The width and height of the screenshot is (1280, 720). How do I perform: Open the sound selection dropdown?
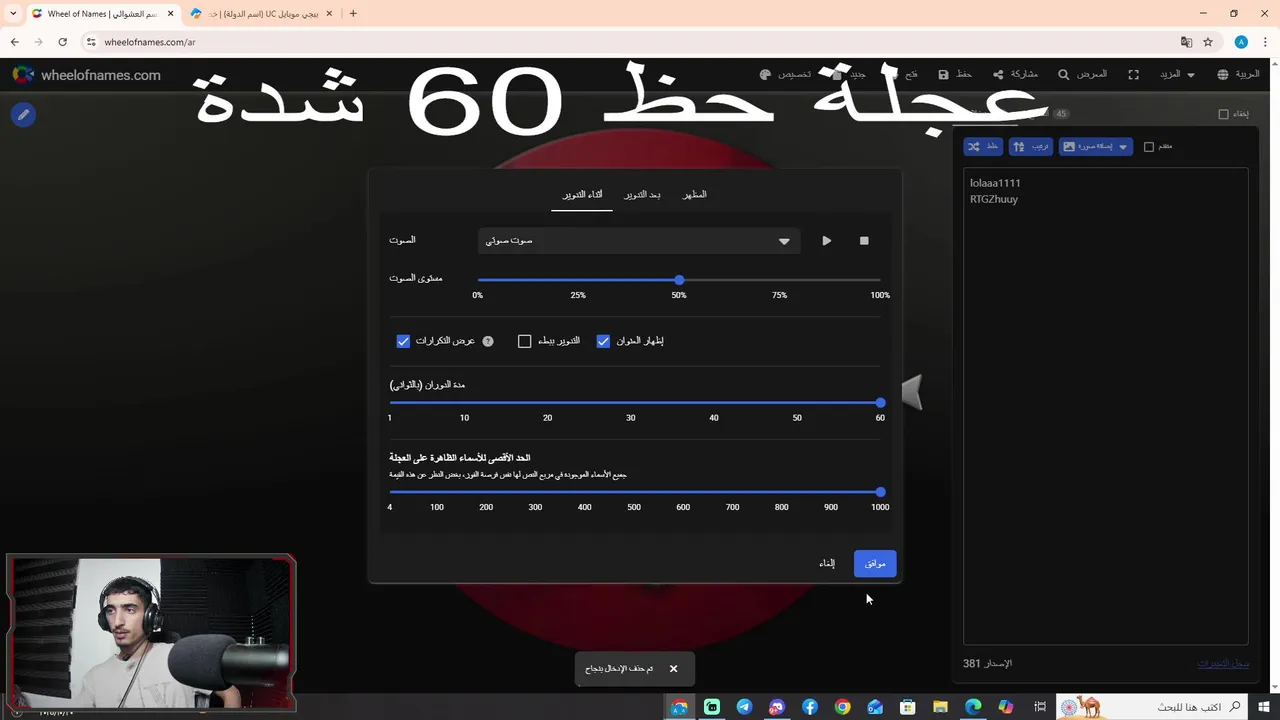click(x=638, y=241)
